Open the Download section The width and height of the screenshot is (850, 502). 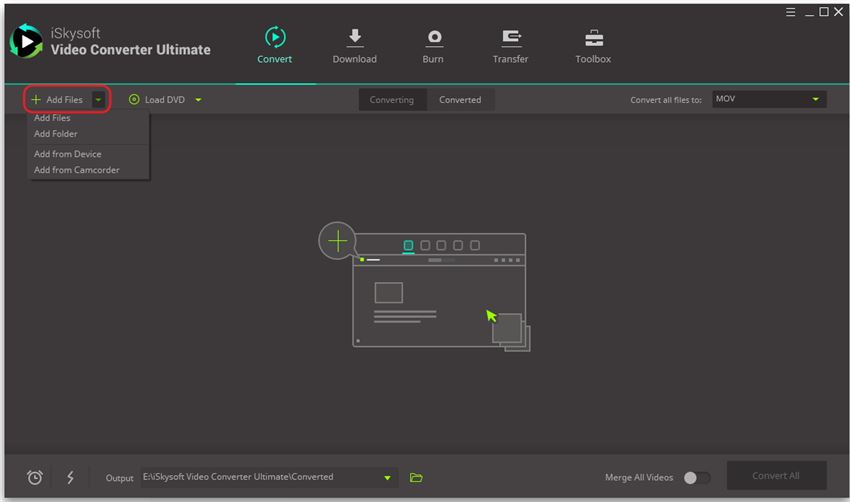pyautogui.click(x=354, y=46)
